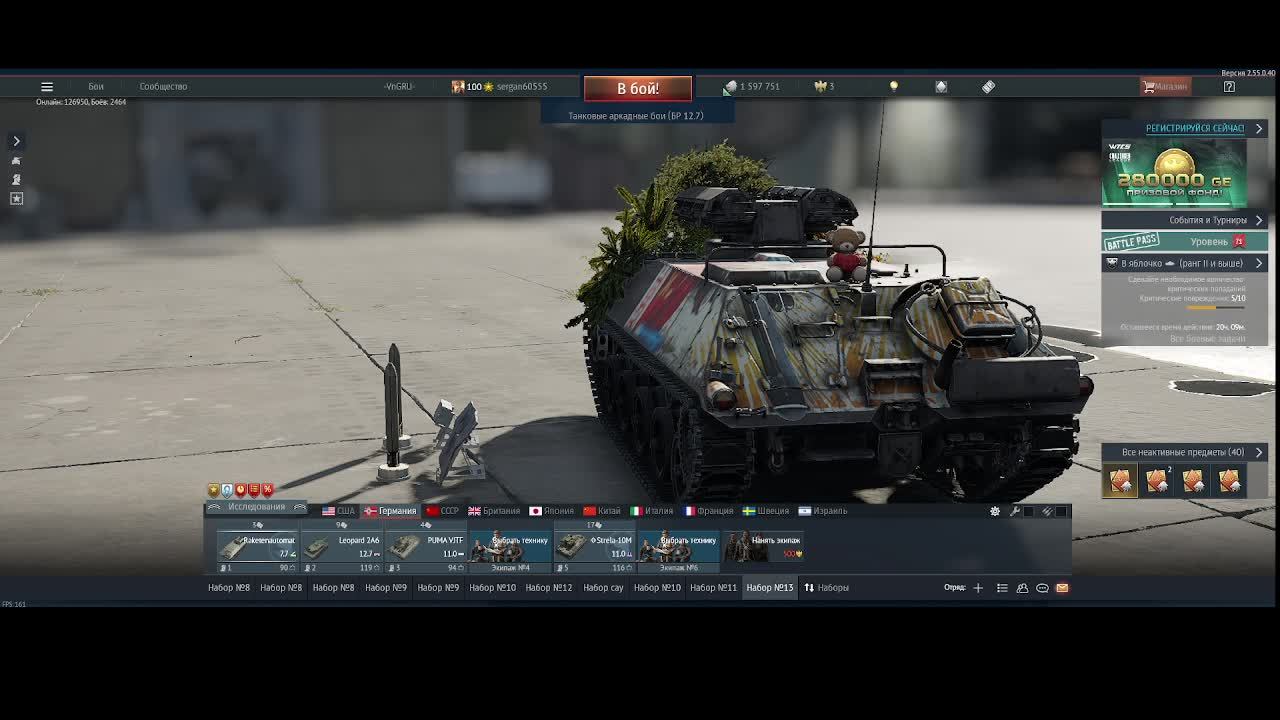Open the main hamburger menu
Image resolution: width=1280 pixels, height=720 pixels.
click(47, 87)
